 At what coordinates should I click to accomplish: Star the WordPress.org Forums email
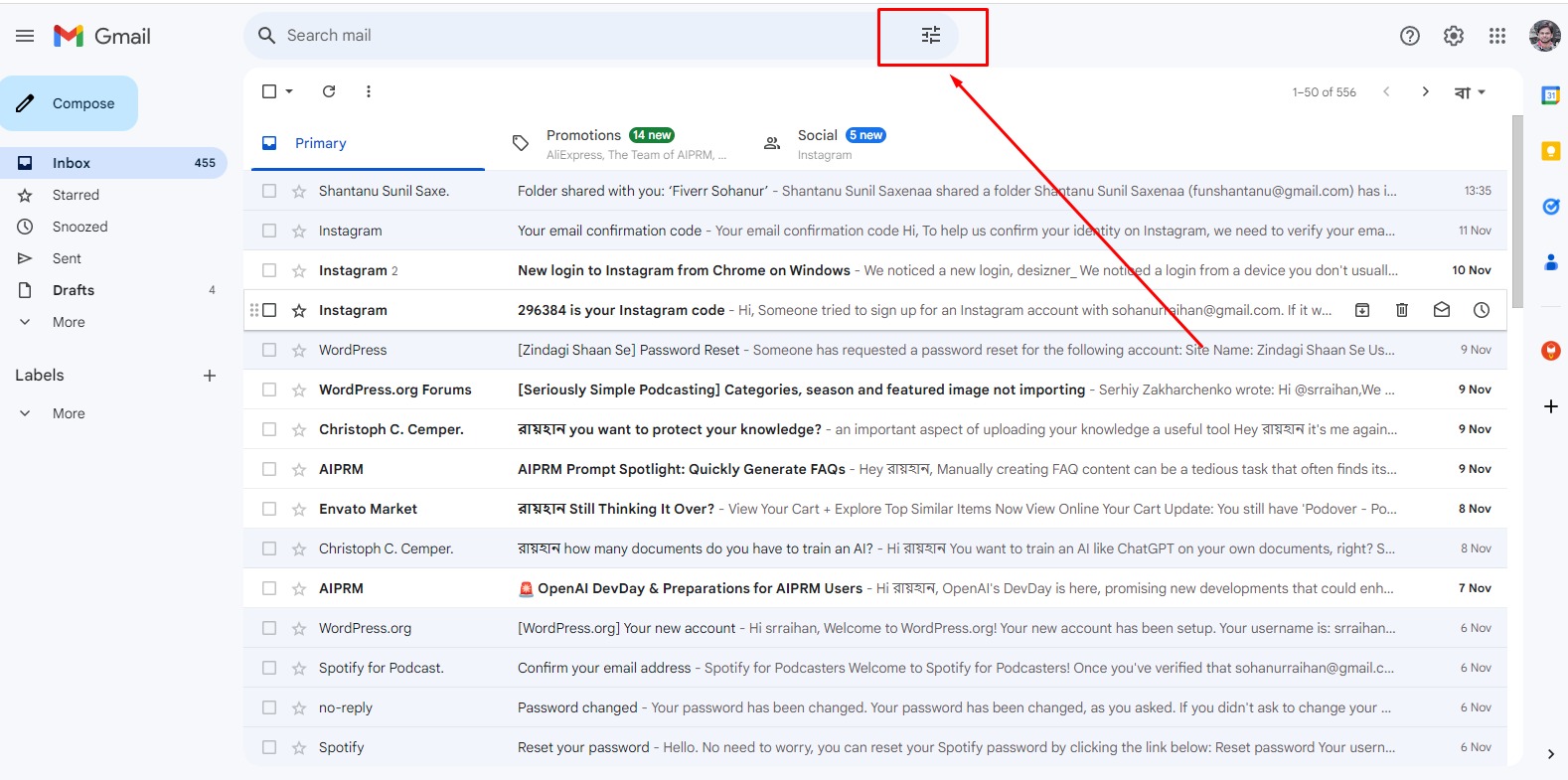[x=299, y=390]
